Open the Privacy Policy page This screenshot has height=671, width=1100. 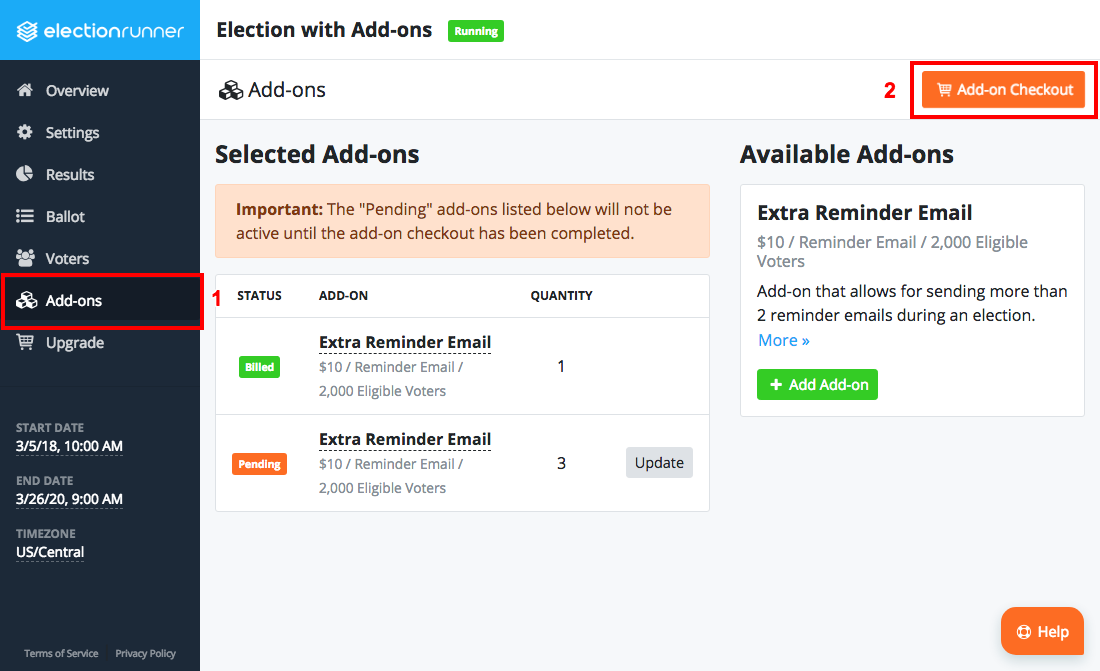[x=145, y=653]
